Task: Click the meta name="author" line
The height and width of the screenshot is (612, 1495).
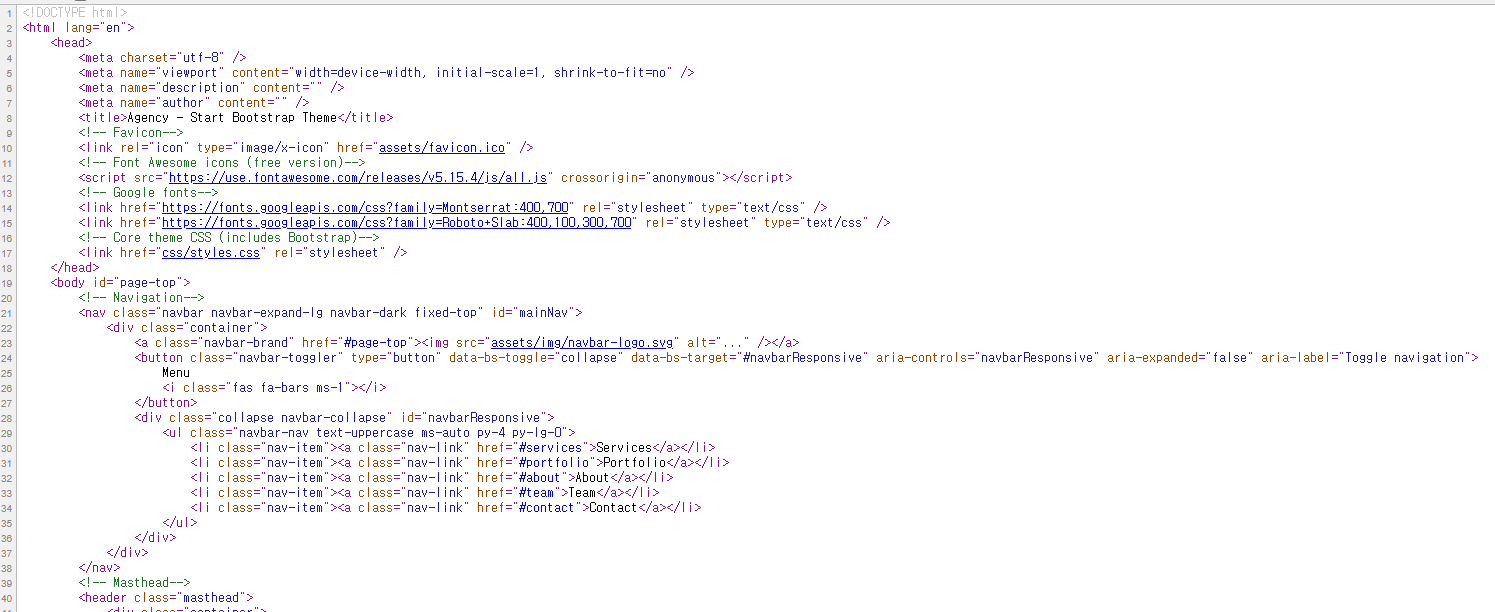Action: coord(194,103)
